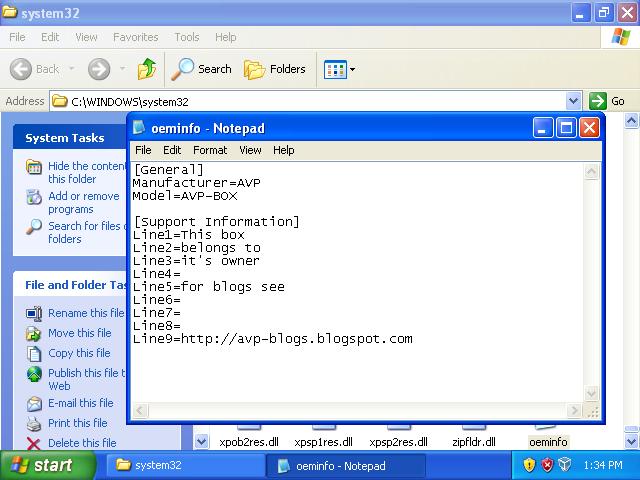Open the Notepad View menu
Image resolution: width=640 pixels, height=480 pixels.
[x=250, y=150]
